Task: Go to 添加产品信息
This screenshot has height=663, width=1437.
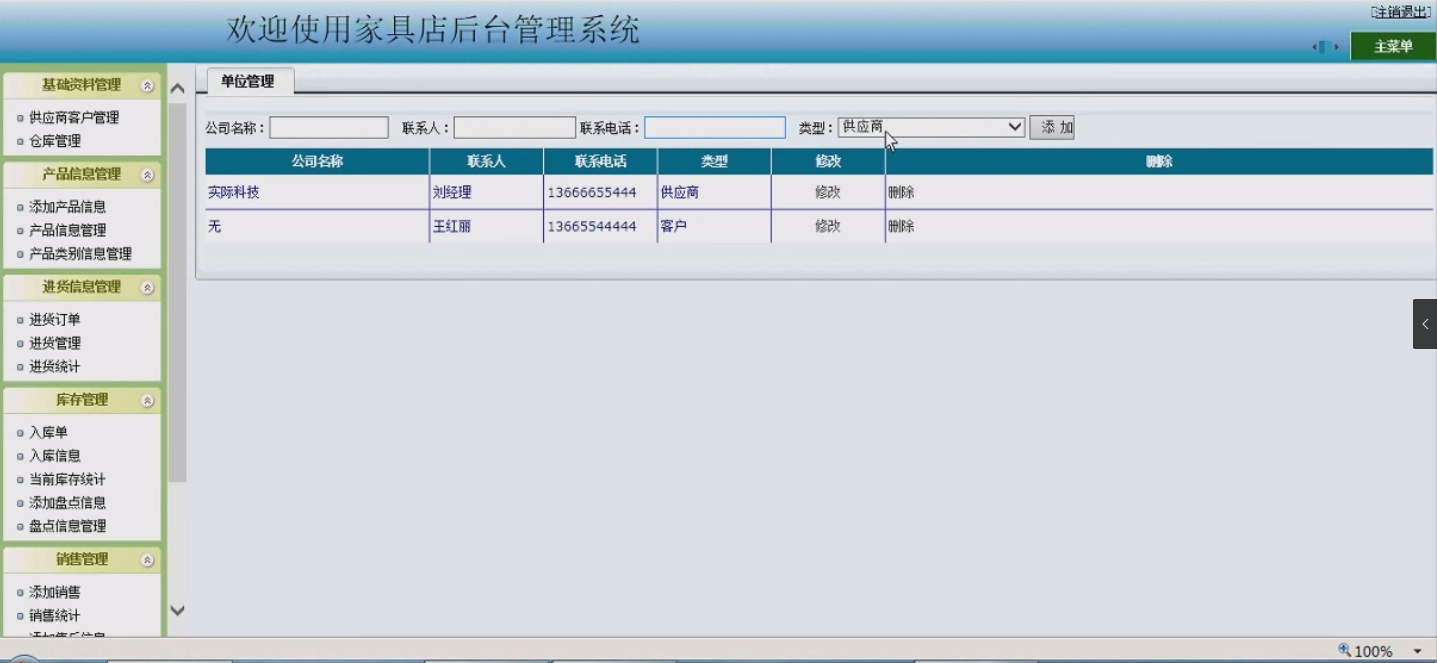Action: (x=67, y=207)
